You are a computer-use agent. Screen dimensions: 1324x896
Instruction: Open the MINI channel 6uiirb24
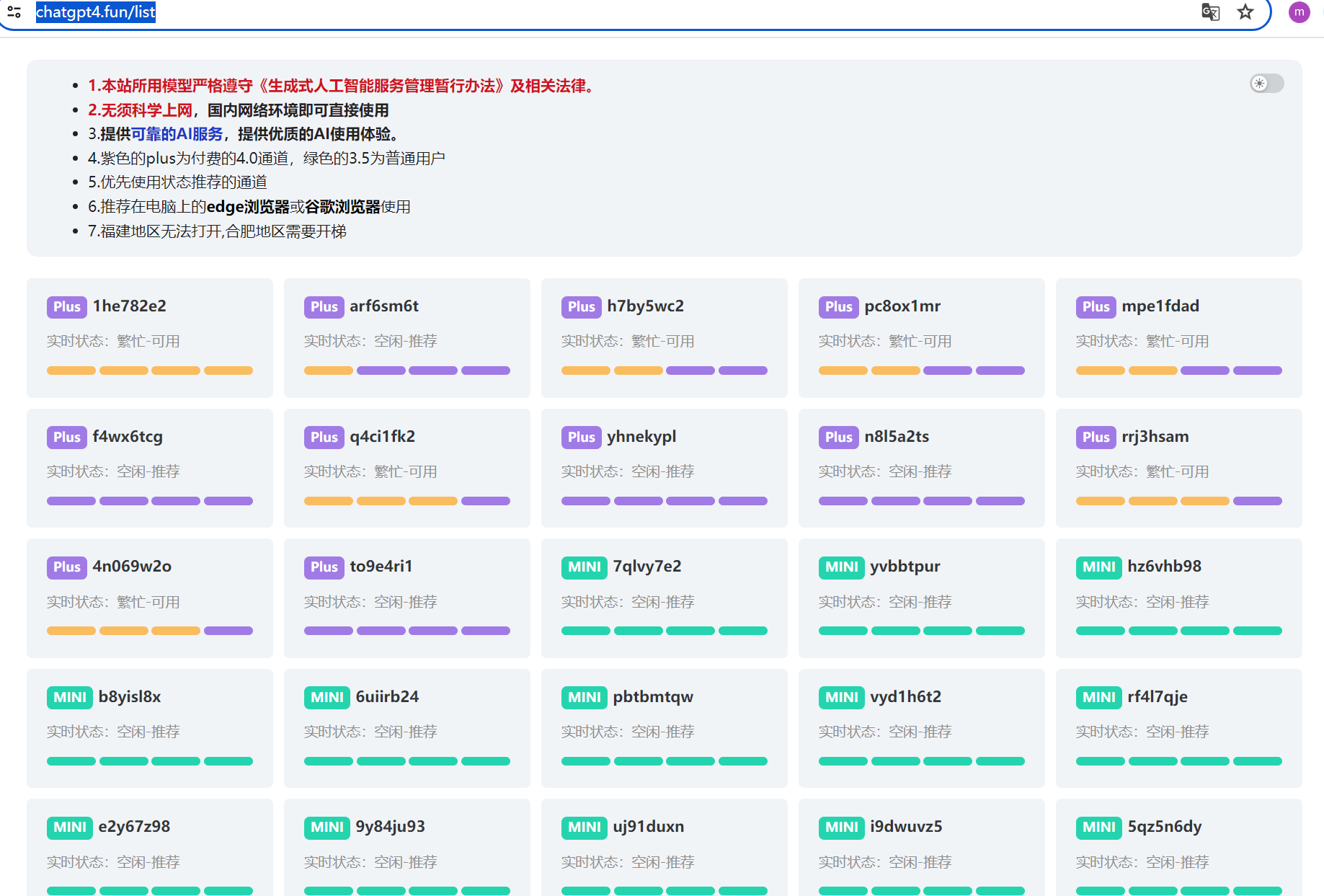coord(407,728)
